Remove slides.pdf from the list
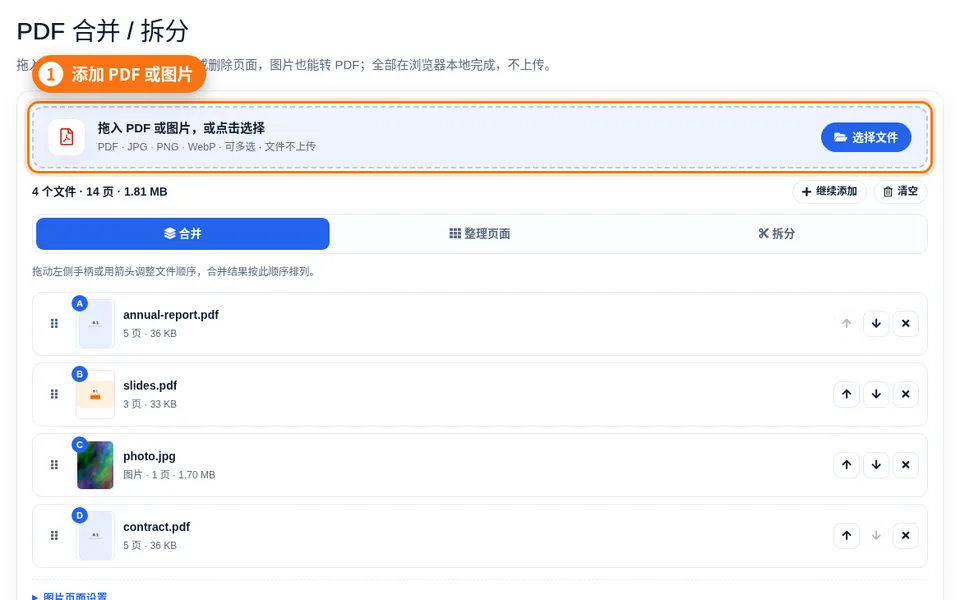The image size is (960, 600). click(906, 394)
